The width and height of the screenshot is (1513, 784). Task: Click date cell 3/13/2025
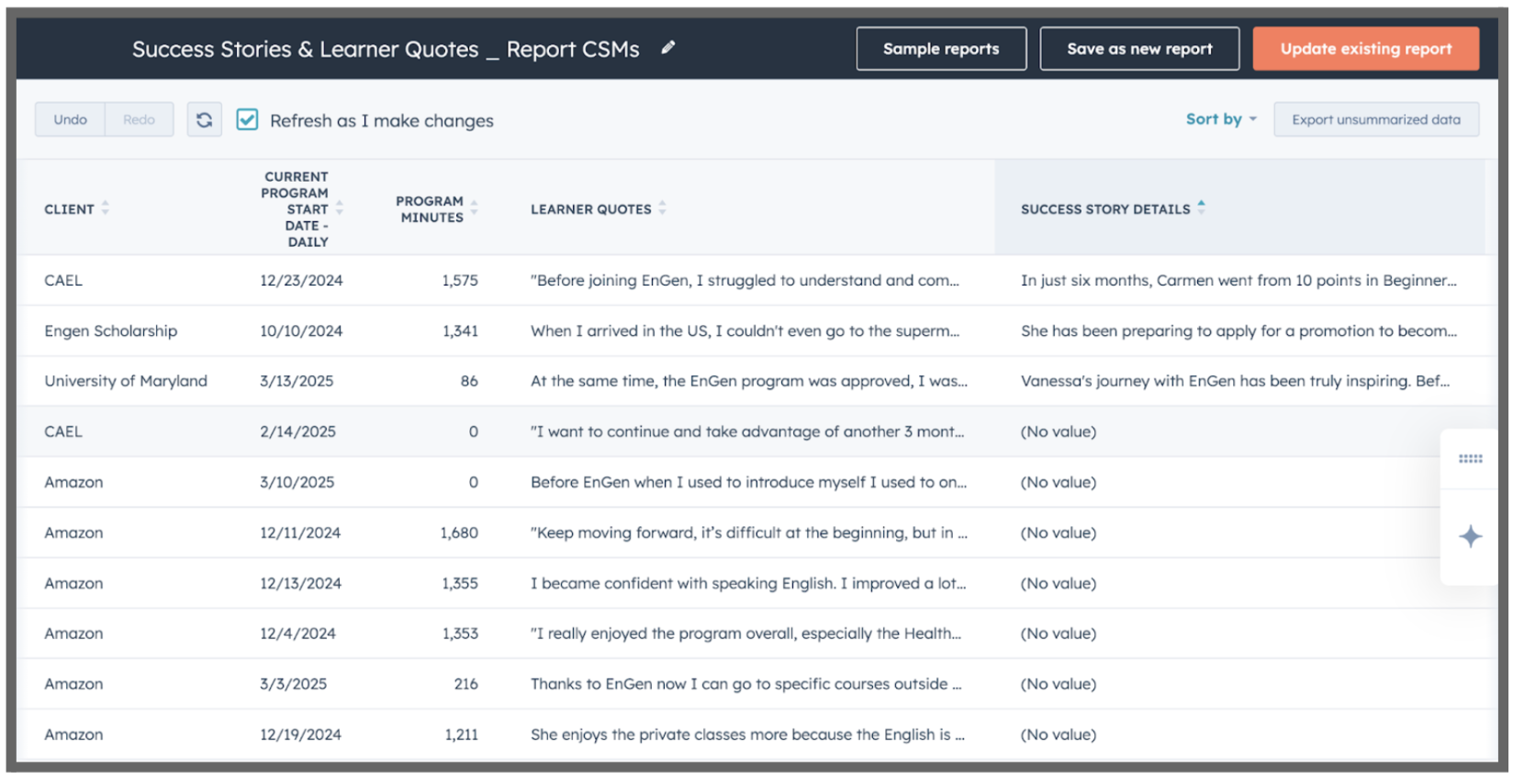click(x=297, y=381)
